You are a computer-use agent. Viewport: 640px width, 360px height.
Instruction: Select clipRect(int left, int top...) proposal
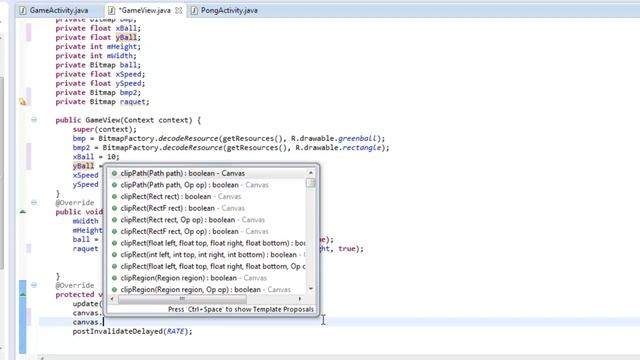click(208, 255)
